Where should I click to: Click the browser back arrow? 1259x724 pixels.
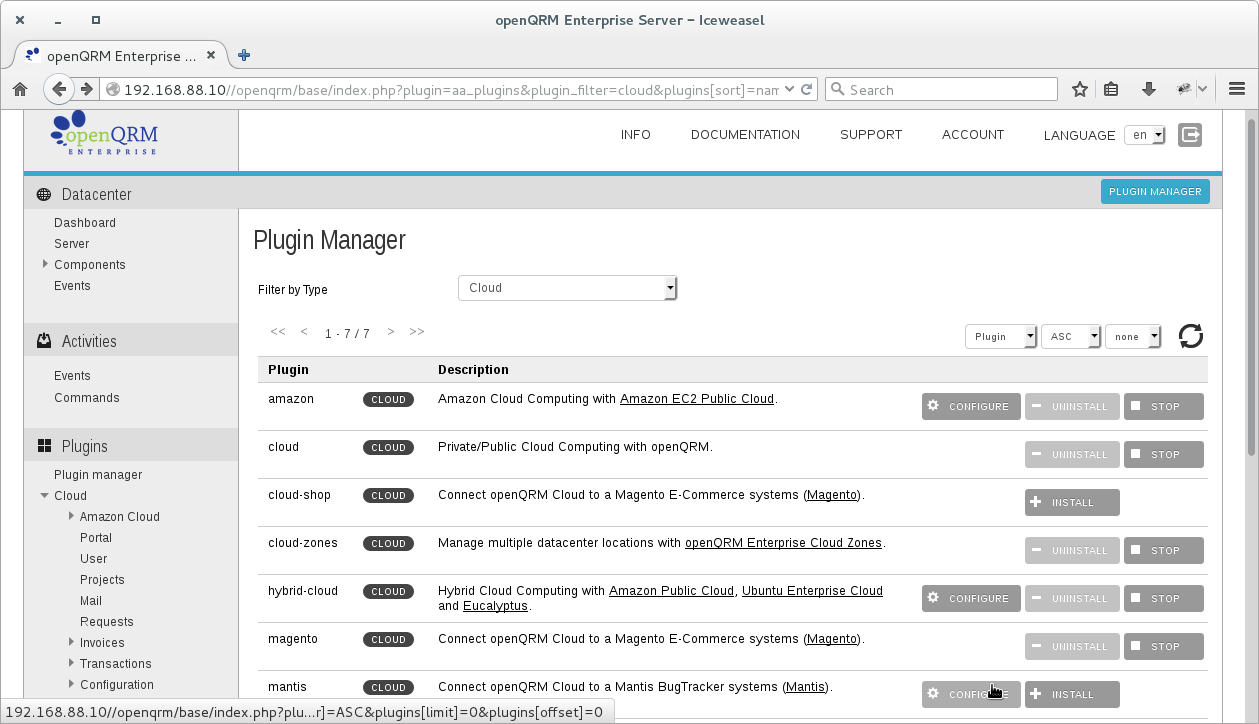pyautogui.click(x=59, y=89)
